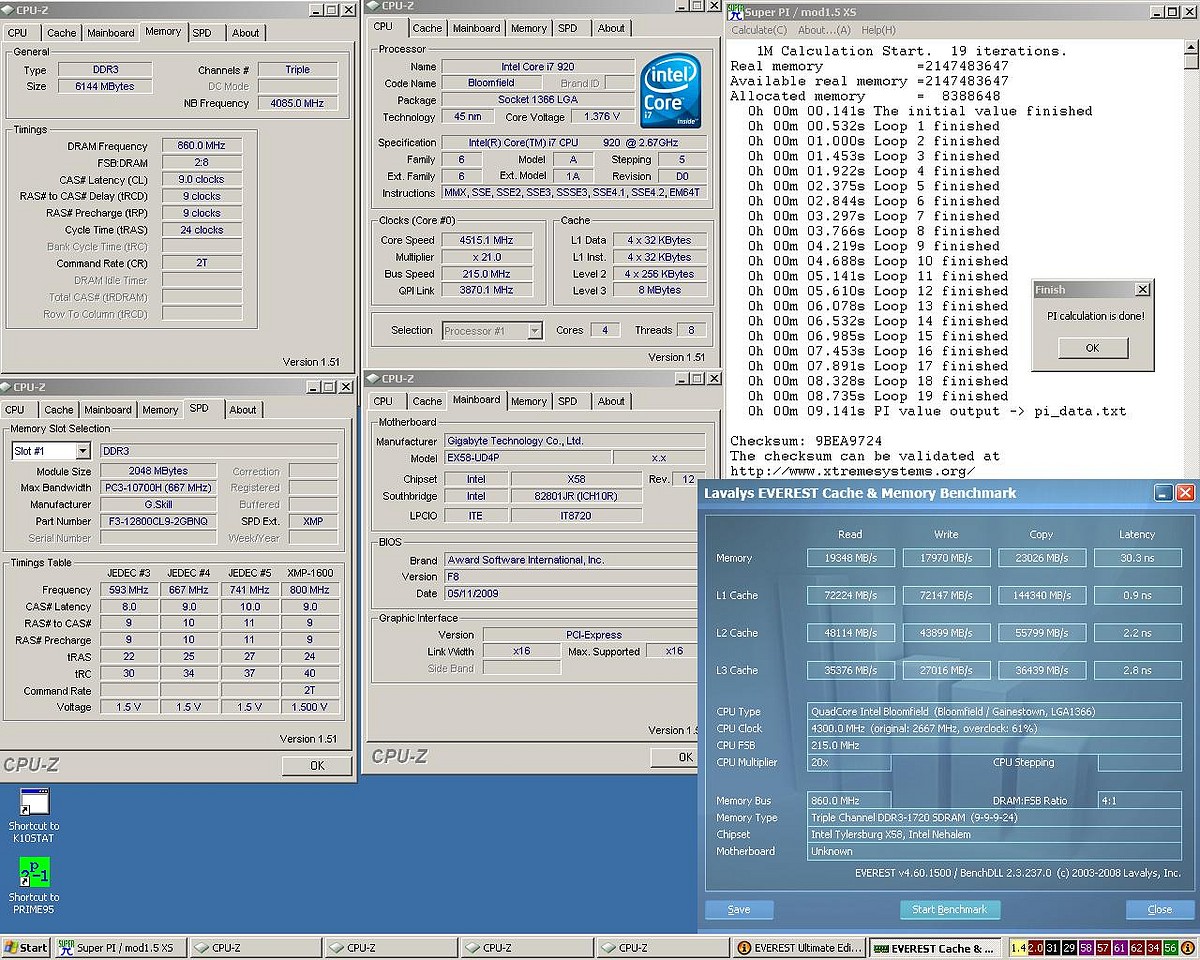Image resolution: width=1200 pixels, height=960 pixels.
Task: Click the 2.0 tray sensor icon
Action: (x=1036, y=947)
